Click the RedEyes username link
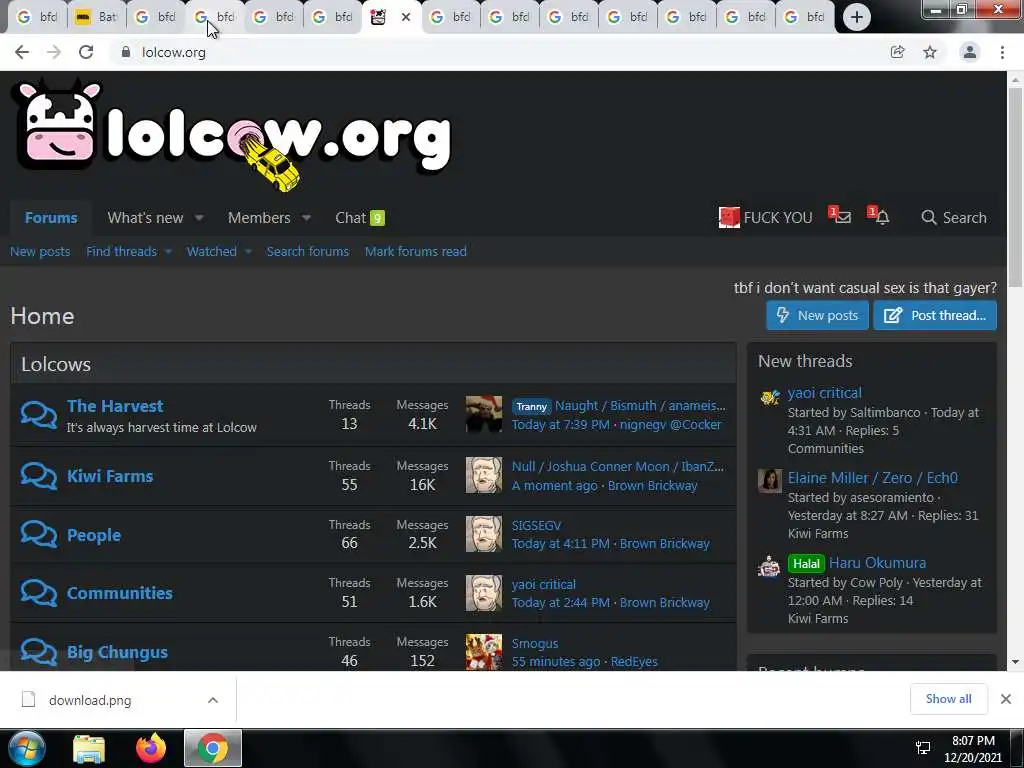 (633, 662)
